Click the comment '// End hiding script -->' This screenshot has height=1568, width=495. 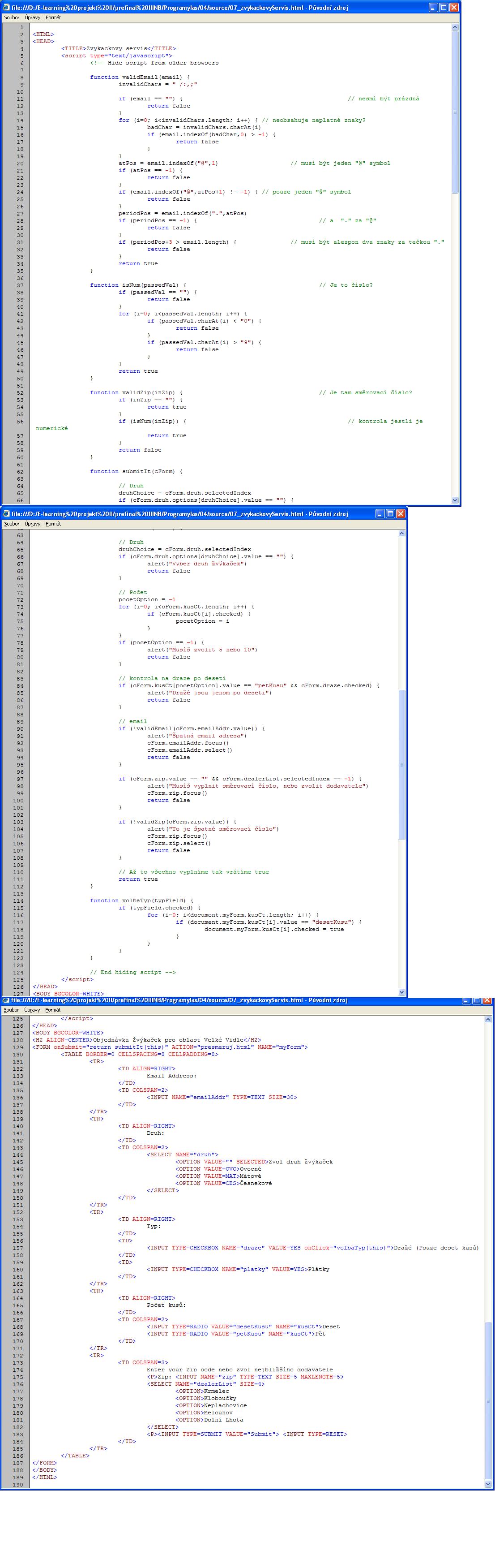[132, 972]
